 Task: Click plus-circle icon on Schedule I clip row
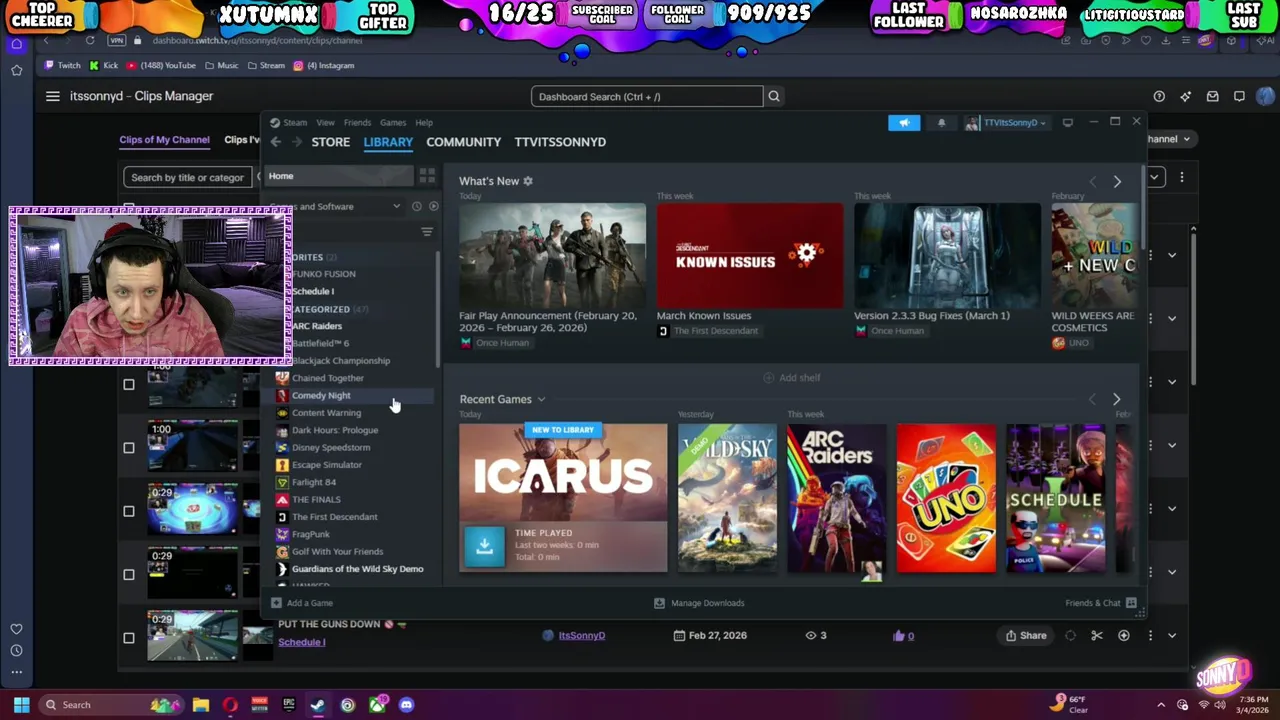coord(1124,636)
